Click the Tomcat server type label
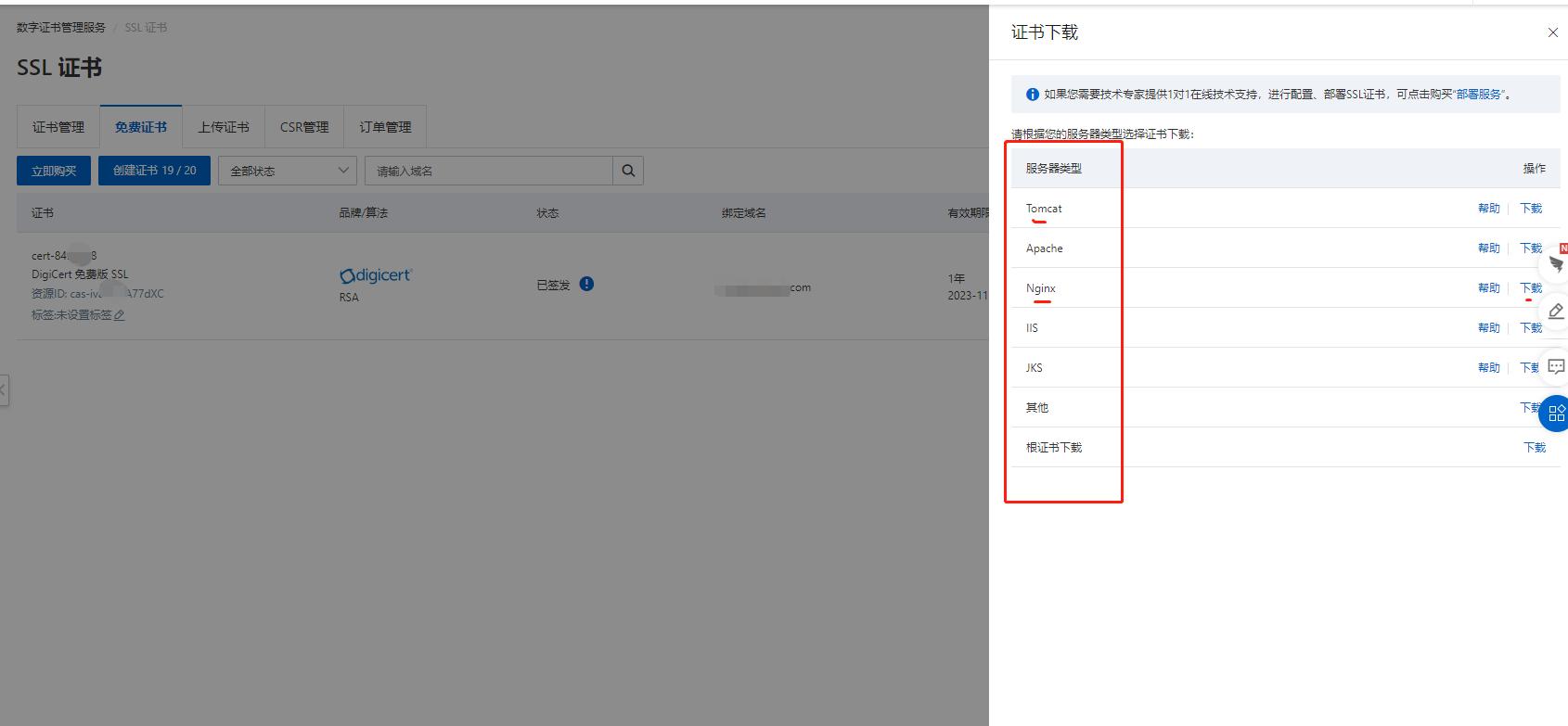 1044,209
